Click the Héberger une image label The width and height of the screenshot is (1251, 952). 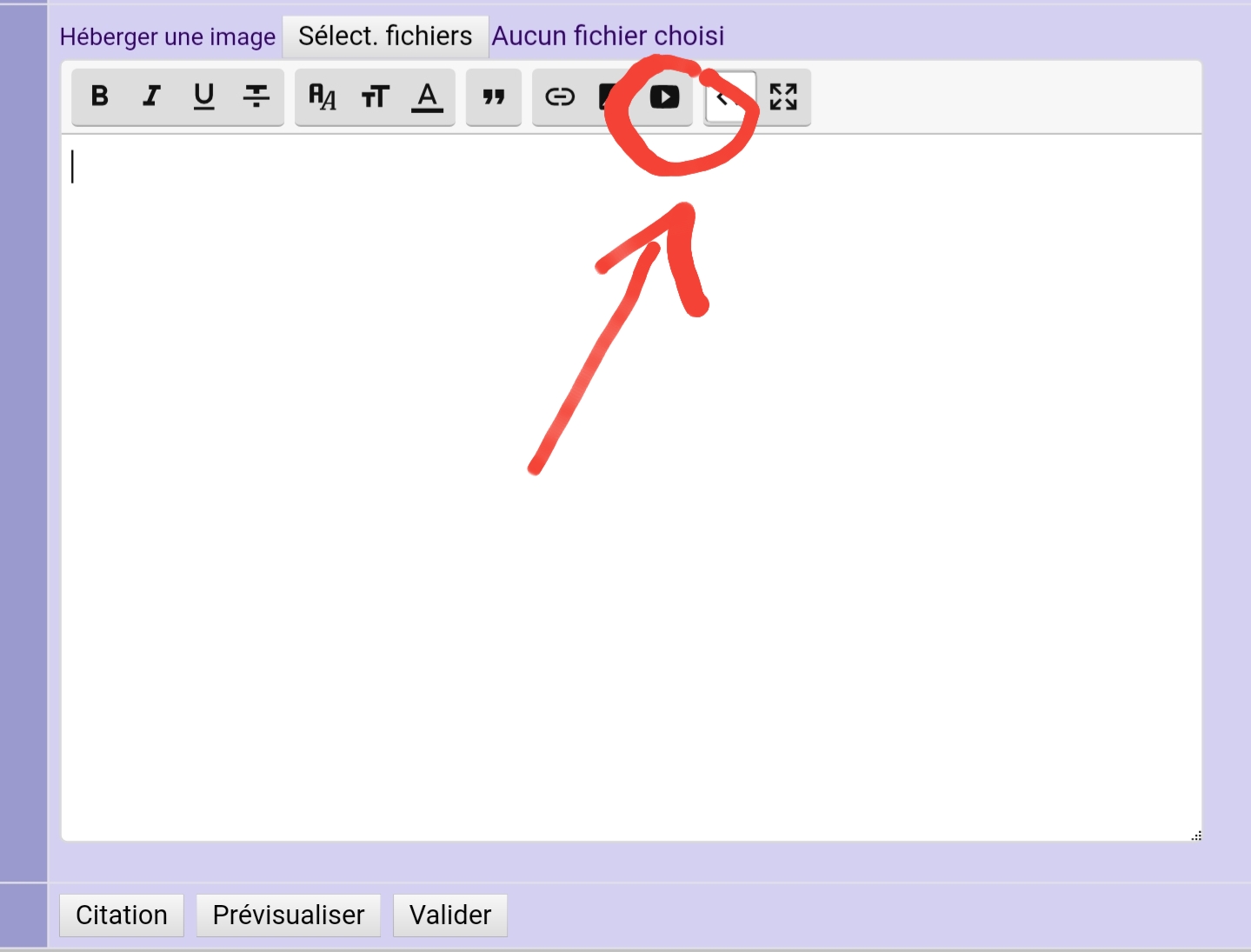(x=168, y=37)
